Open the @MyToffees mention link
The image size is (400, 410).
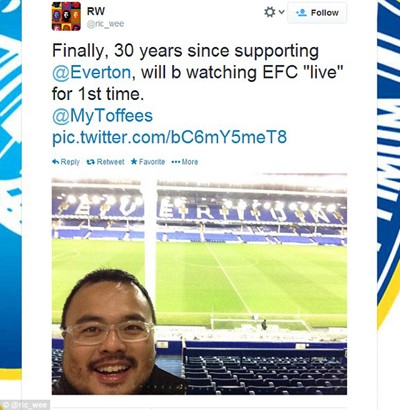(x=102, y=116)
